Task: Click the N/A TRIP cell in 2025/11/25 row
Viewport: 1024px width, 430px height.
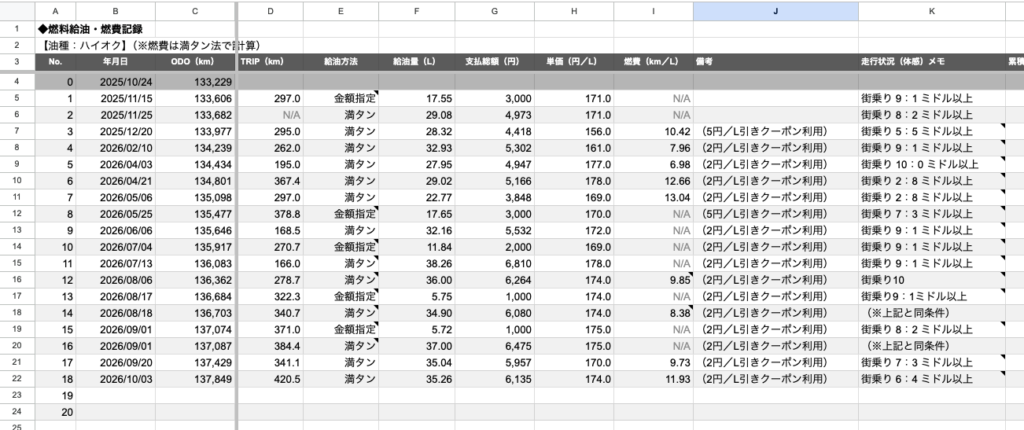Action: coord(270,115)
